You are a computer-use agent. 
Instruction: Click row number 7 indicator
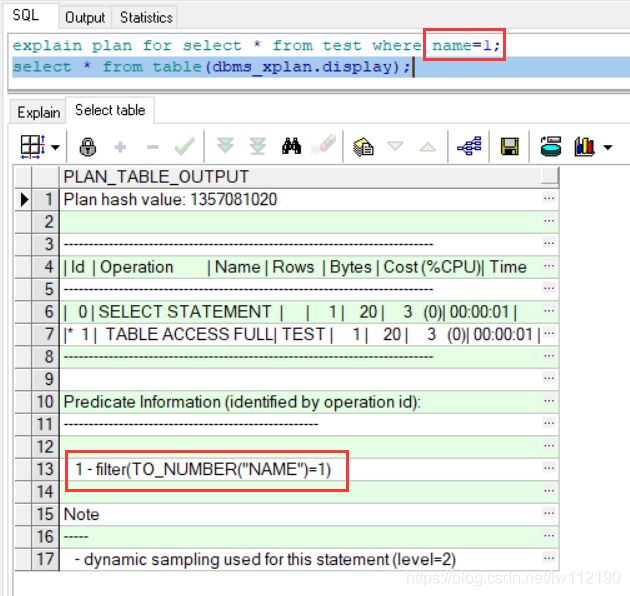(x=45, y=334)
